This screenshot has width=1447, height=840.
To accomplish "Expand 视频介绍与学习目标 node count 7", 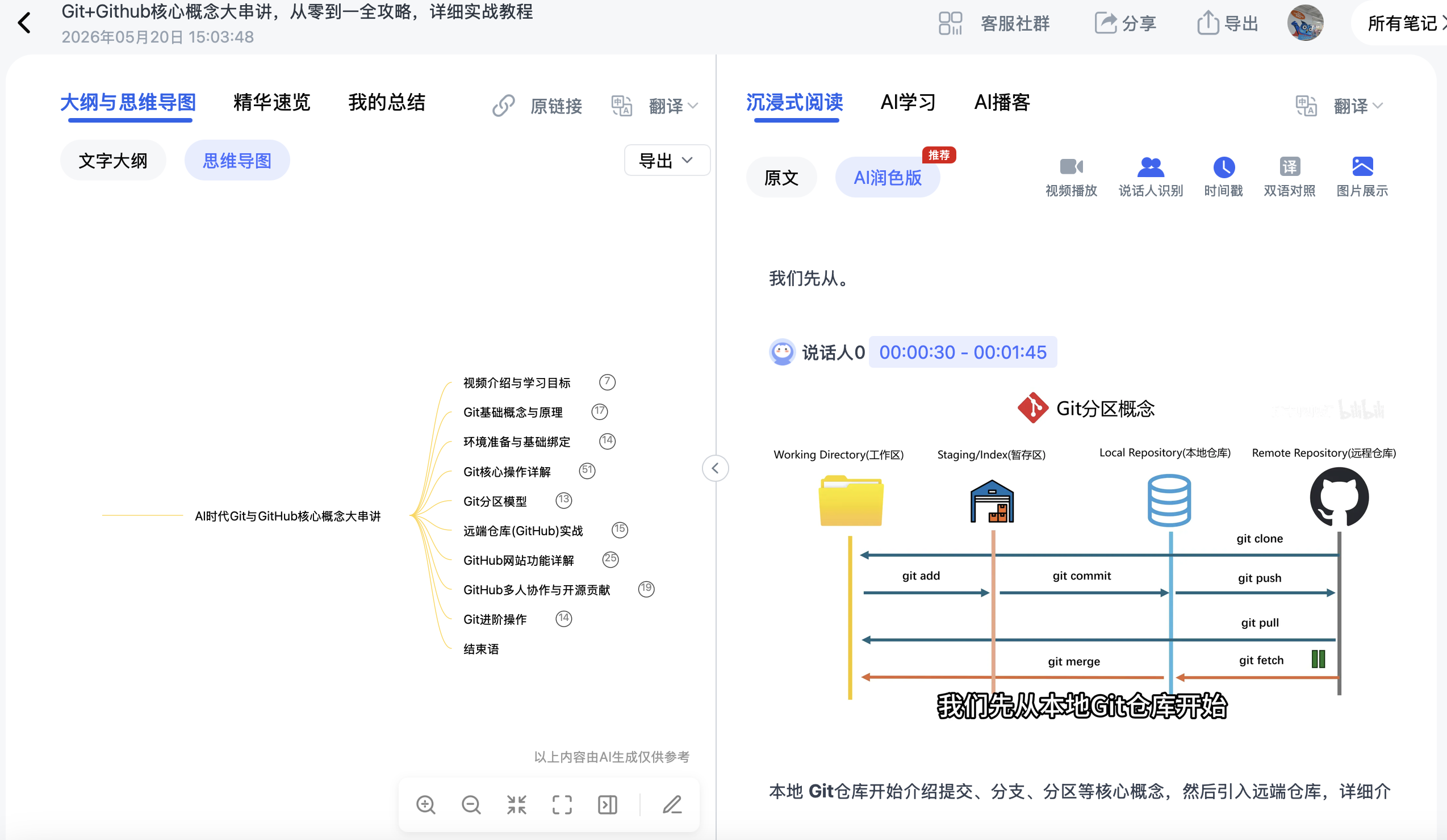I will pyautogui.click(x=608, y=382).
